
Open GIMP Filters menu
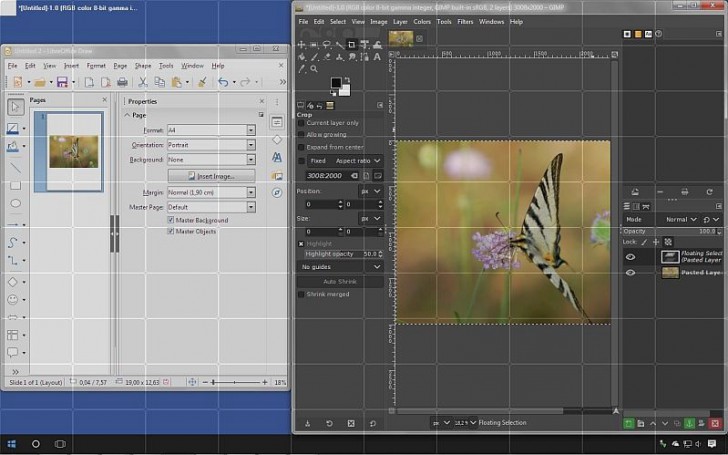pyautogui.click(x=465, y=22)
